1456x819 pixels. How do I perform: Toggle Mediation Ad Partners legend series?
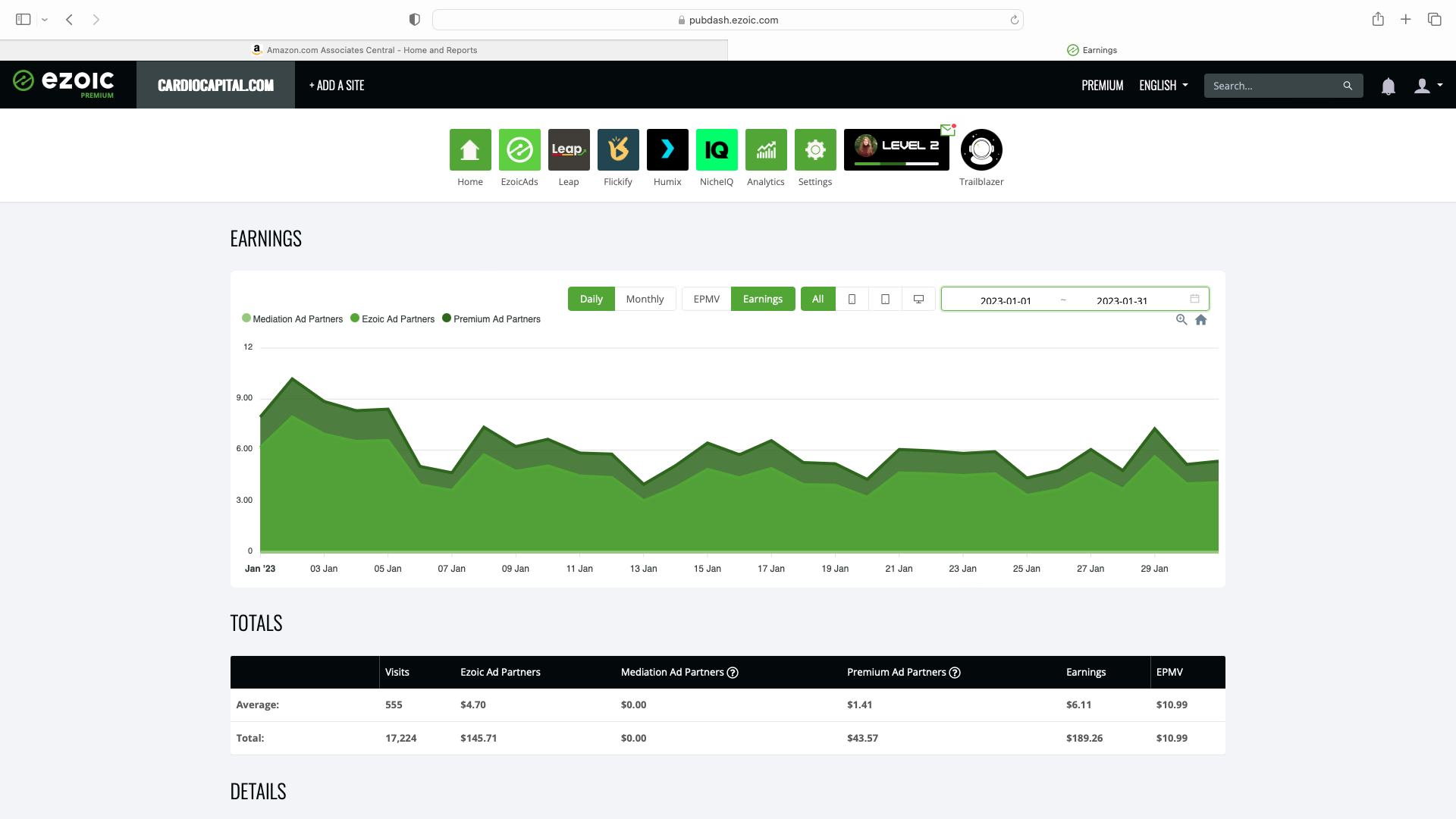[292, 319]
